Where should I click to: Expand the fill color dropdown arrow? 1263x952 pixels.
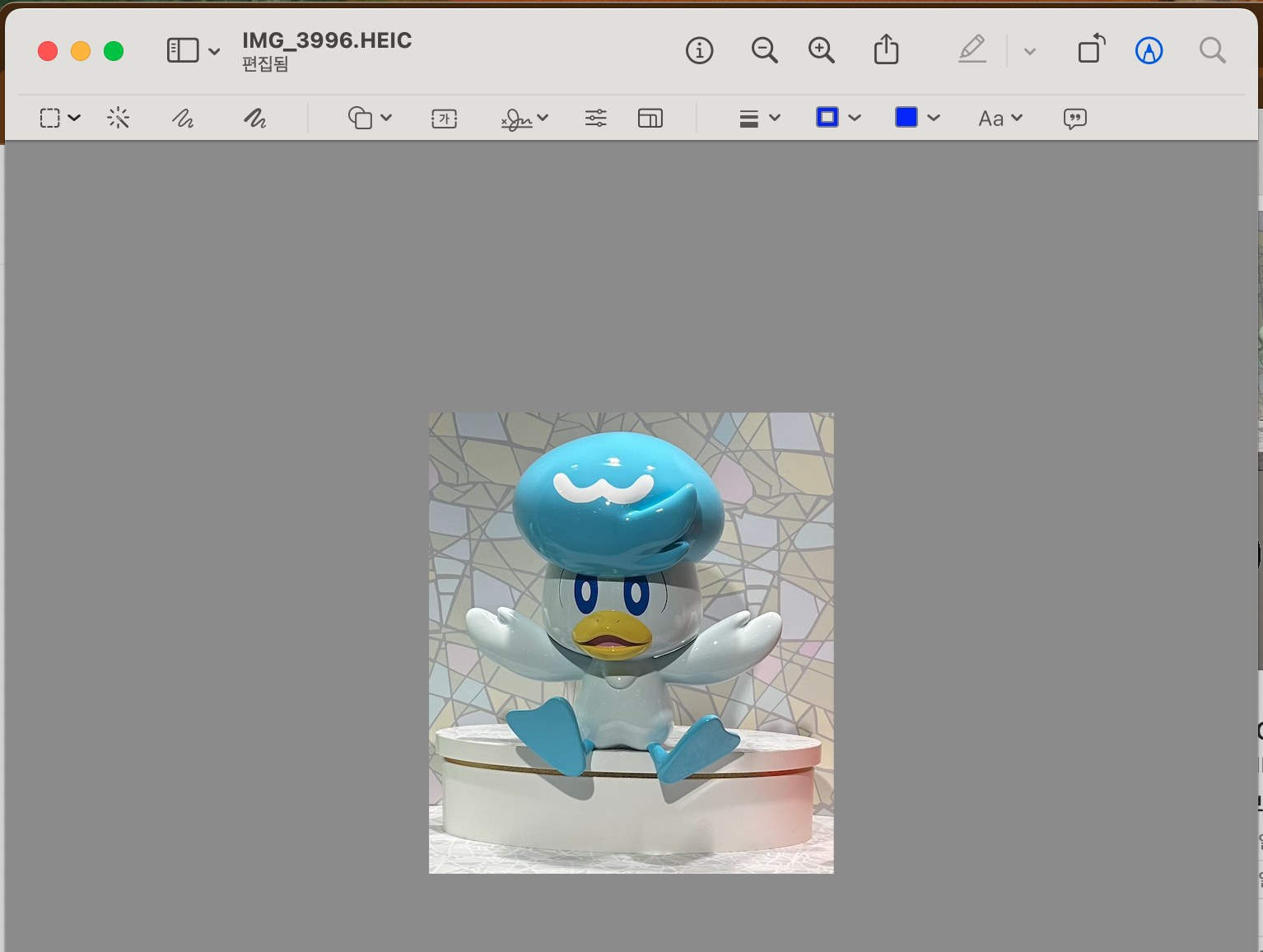934,118
